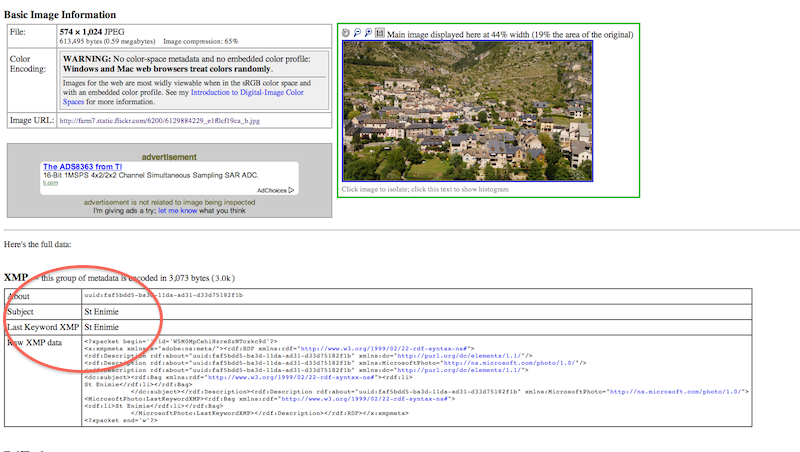The height and width of the screenshot is (452, 800).
Task: Click the Basic Image Information heading
Action: pyautogui.click(x=60, y=14)
